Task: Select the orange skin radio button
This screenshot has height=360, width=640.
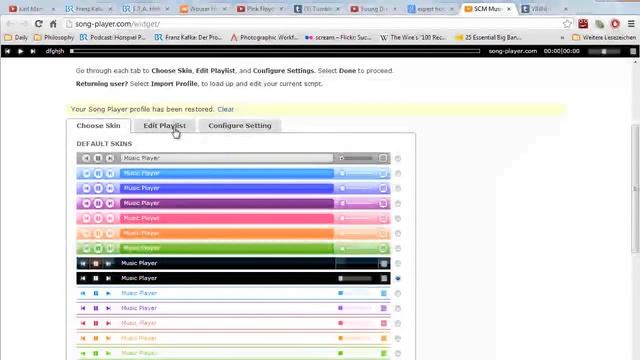Action: (x=398, y=233)
